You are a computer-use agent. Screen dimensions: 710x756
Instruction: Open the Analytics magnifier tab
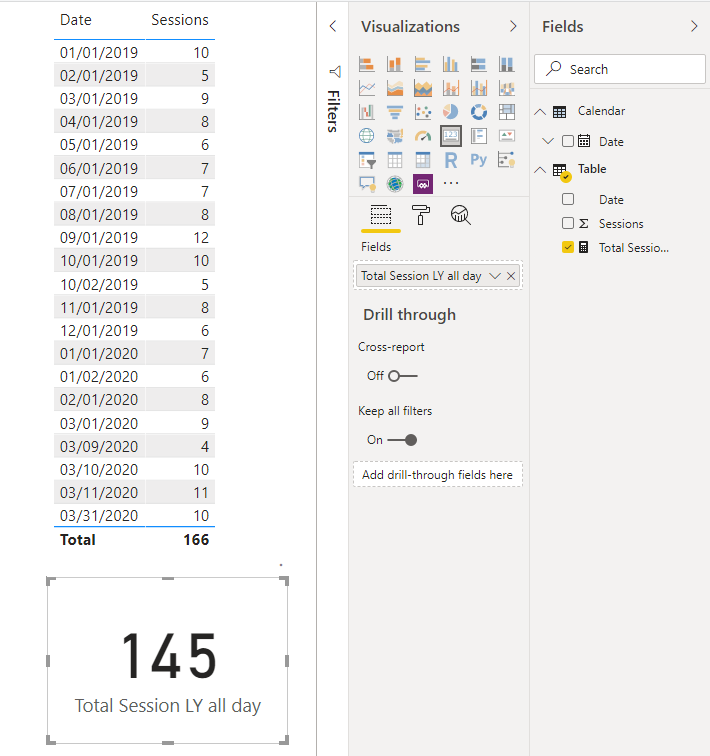[x=460, y=215]
